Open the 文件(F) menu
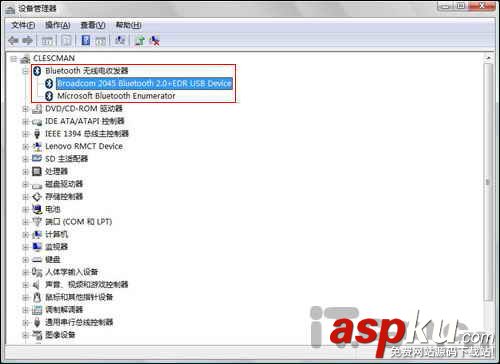Image resolution: width=500 pixels, height=364 pixels. tap(23, 25)
